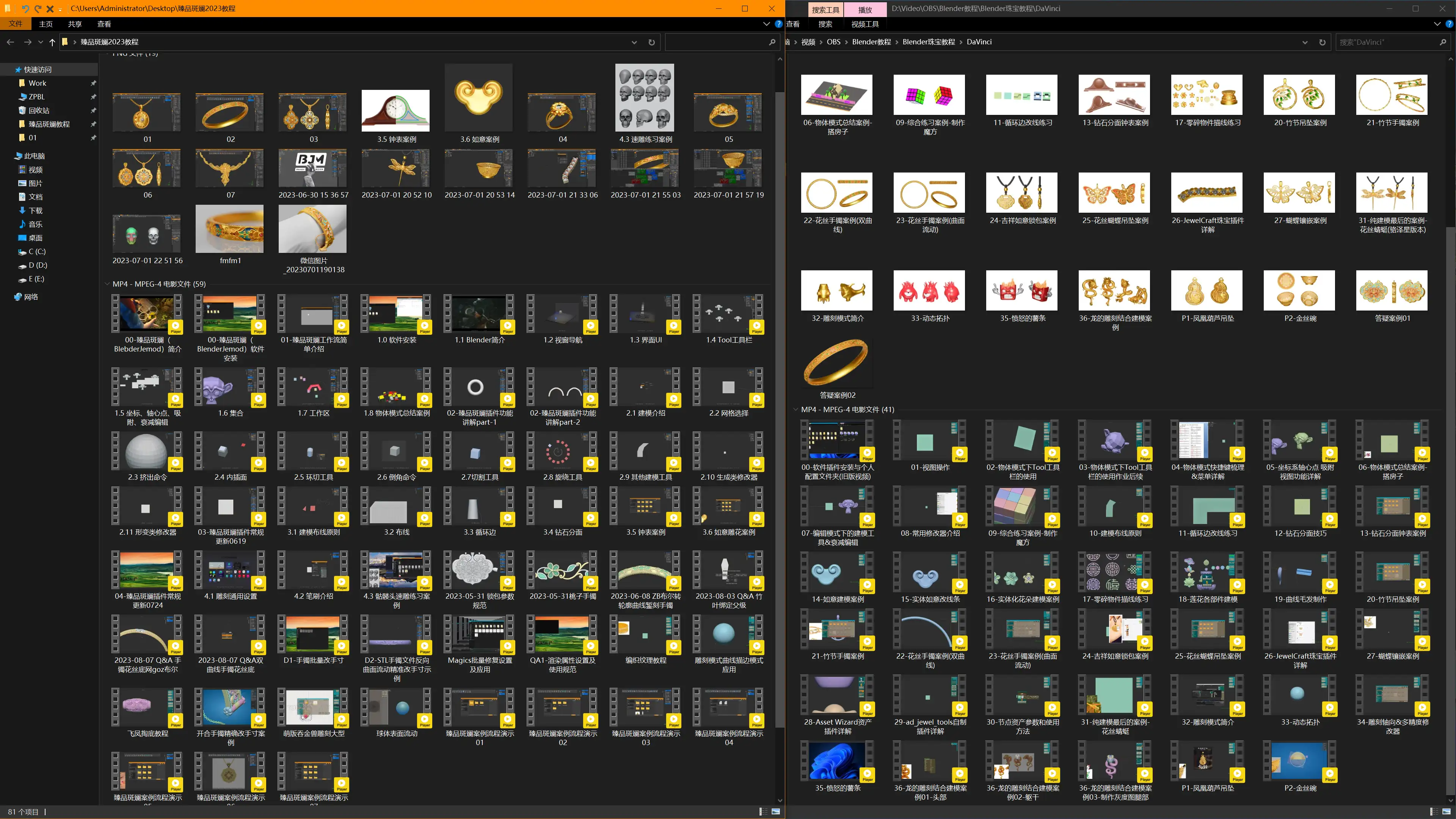This screenshot has height=819, width=1456.
Task: Open the 视频工具 ribbon tab
Action: pyautogui.click(x=865, y=24)
